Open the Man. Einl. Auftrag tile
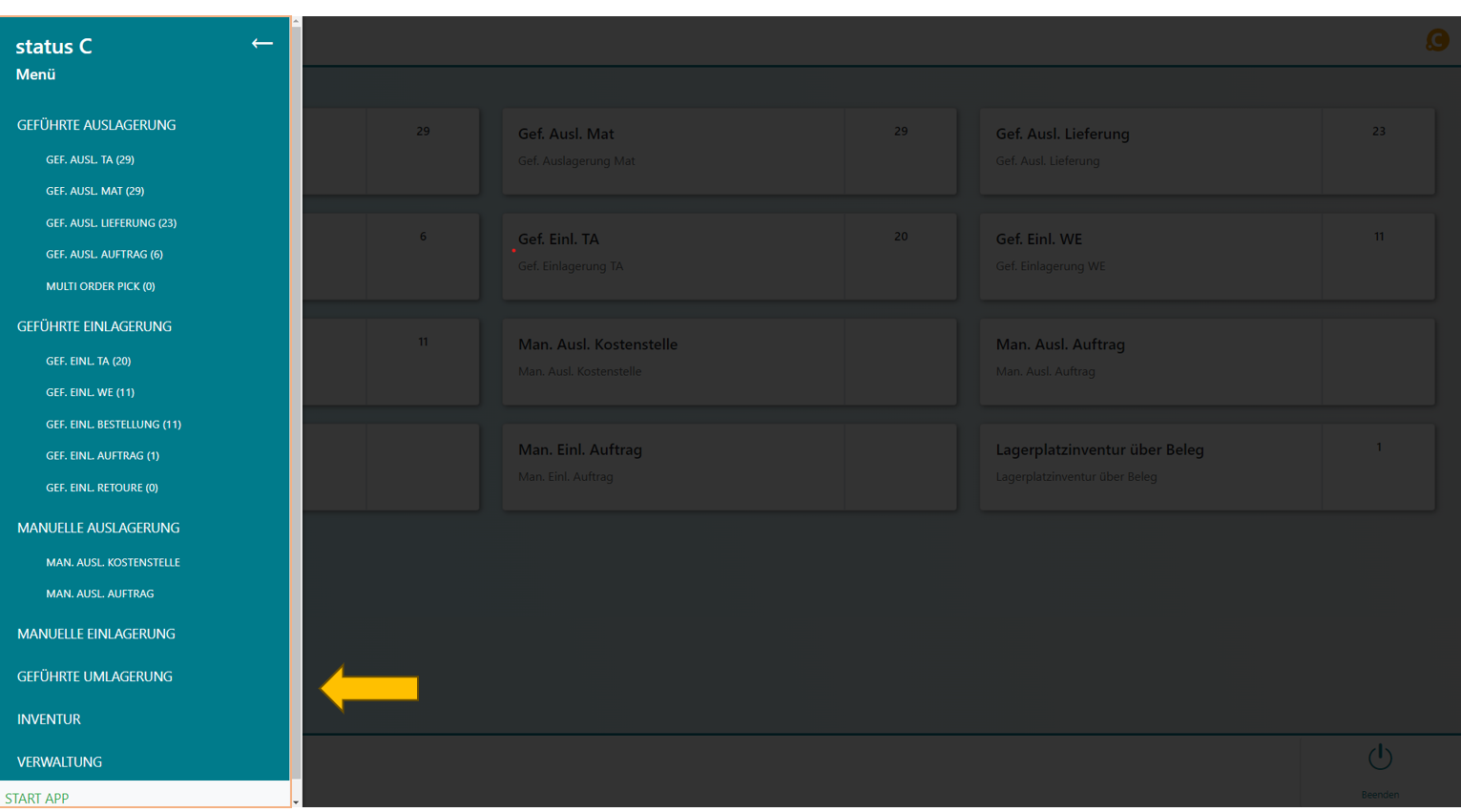 click(x=673, y=467)
